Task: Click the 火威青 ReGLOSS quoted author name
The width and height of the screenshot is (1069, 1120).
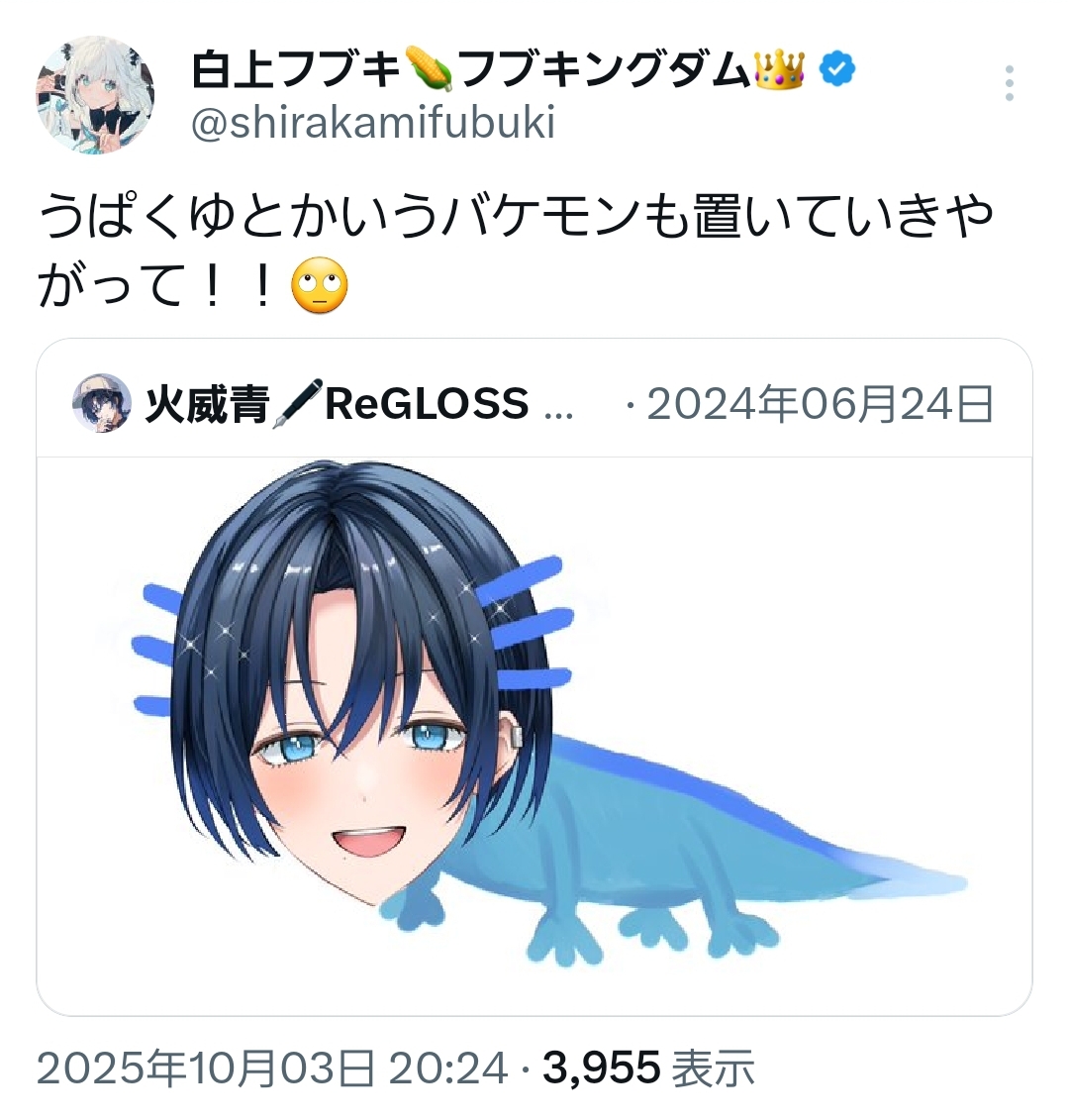Action: [x=338, y=404]
